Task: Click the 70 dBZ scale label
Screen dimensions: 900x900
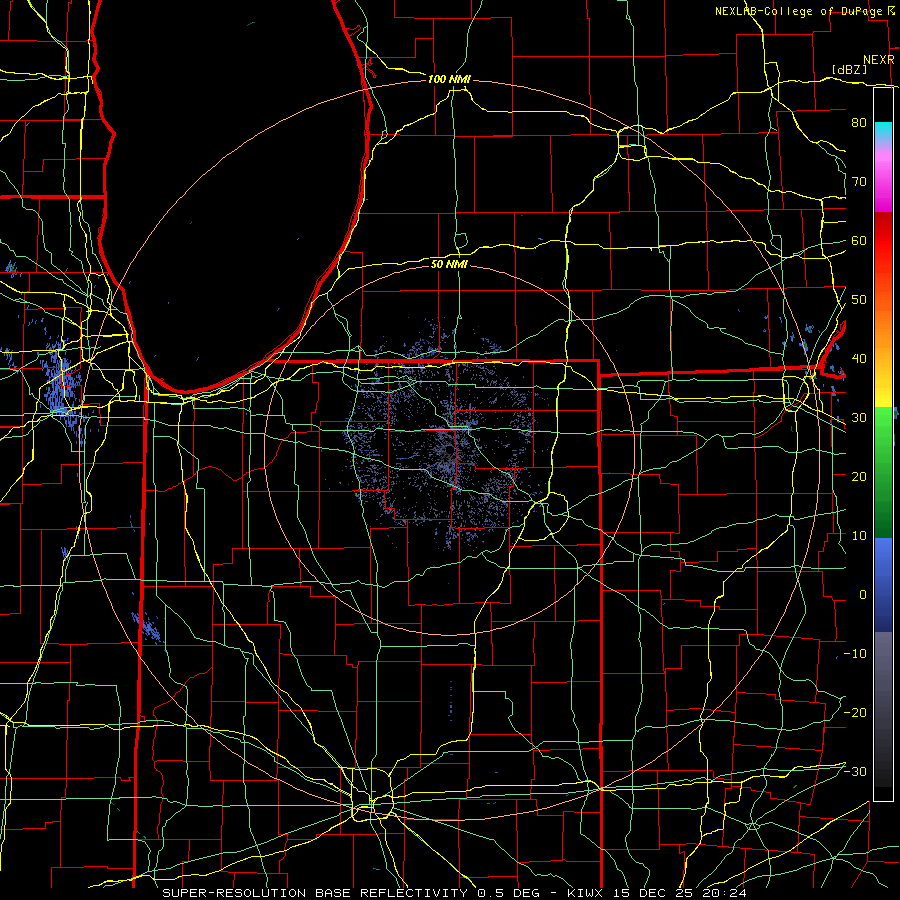Action: click(859, 182)
